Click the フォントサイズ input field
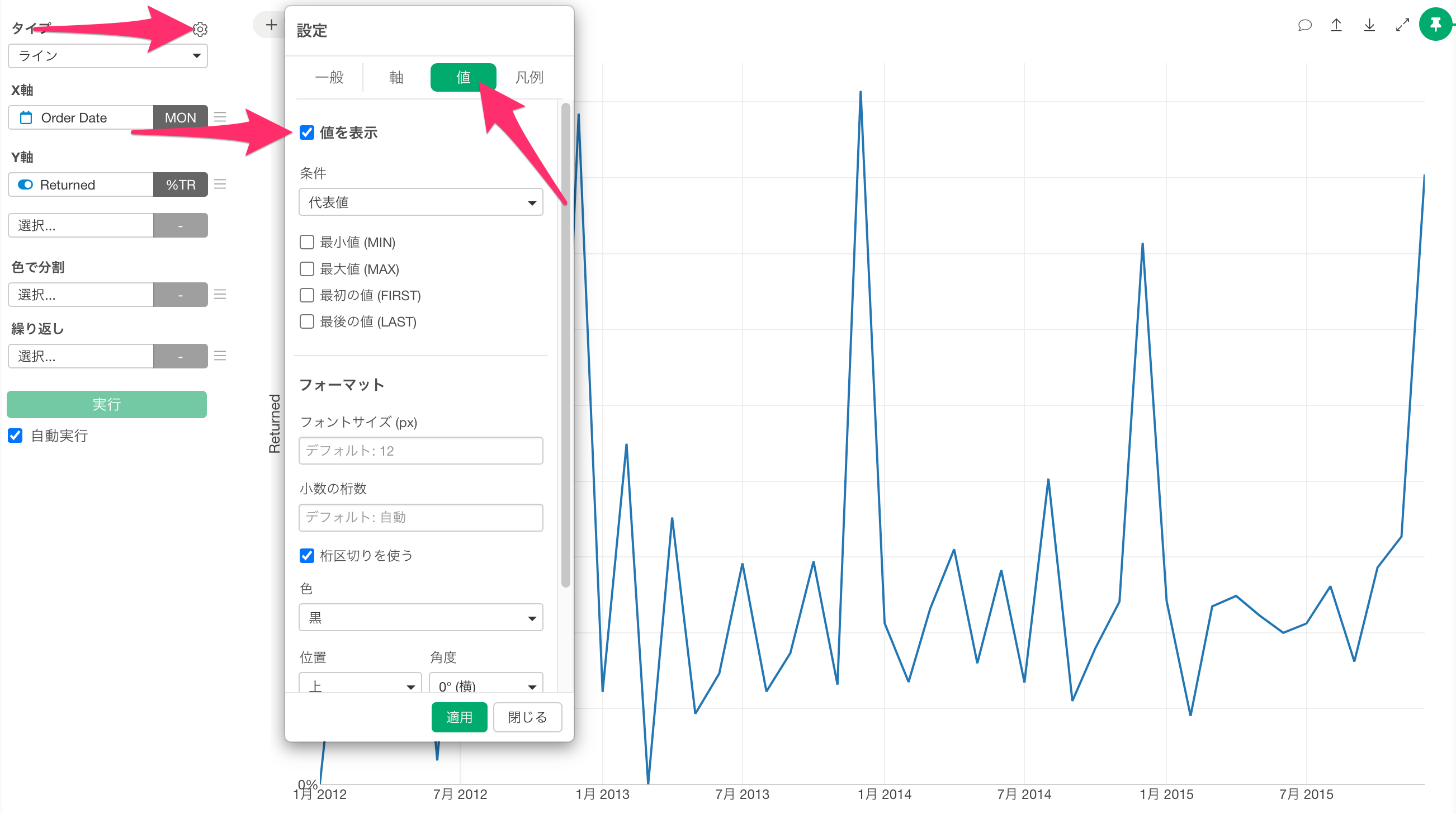This screenshot has height=814, width=1456. coord(420,451)
